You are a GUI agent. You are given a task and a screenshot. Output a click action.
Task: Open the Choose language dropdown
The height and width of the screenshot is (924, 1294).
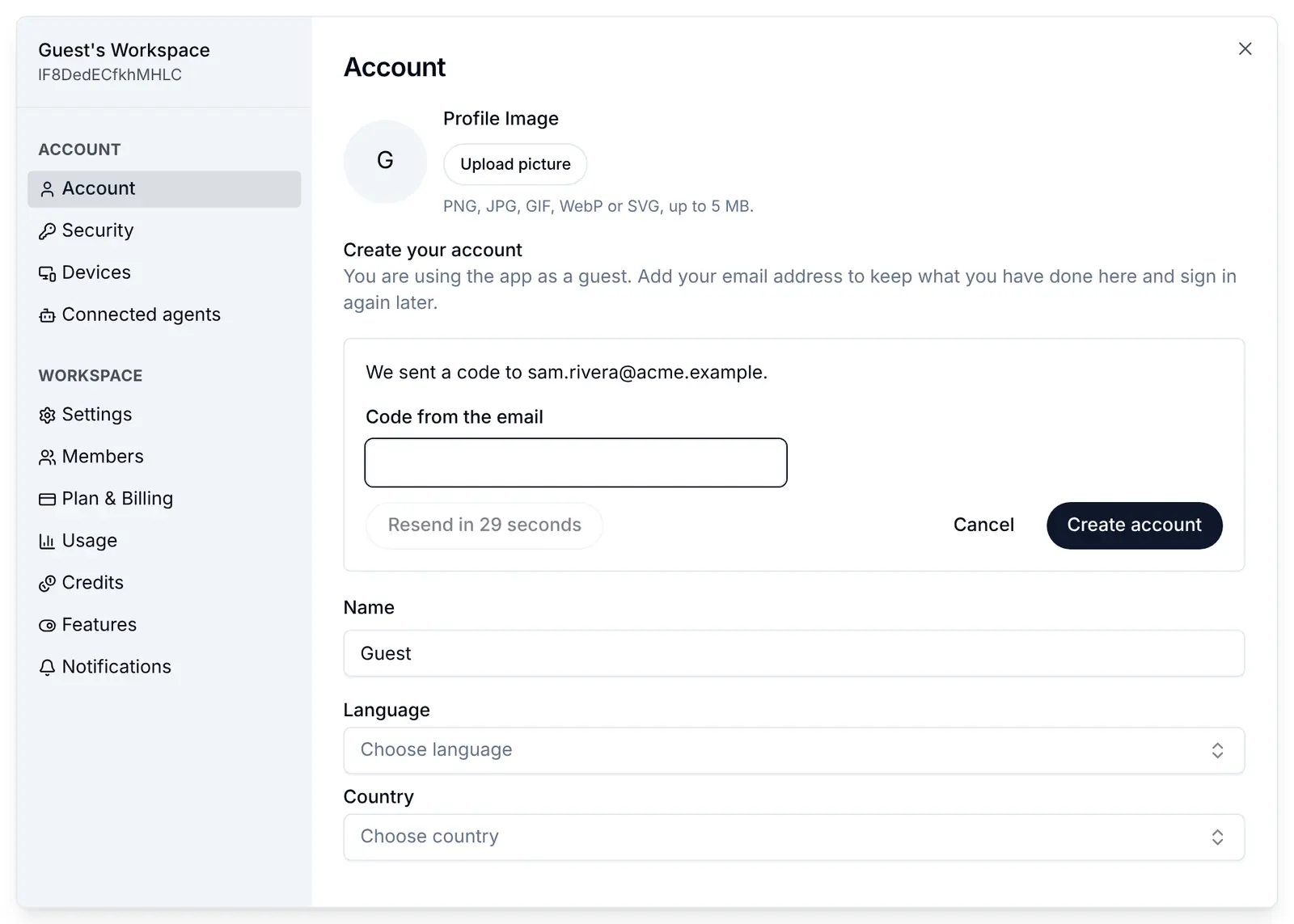(793, 750)
